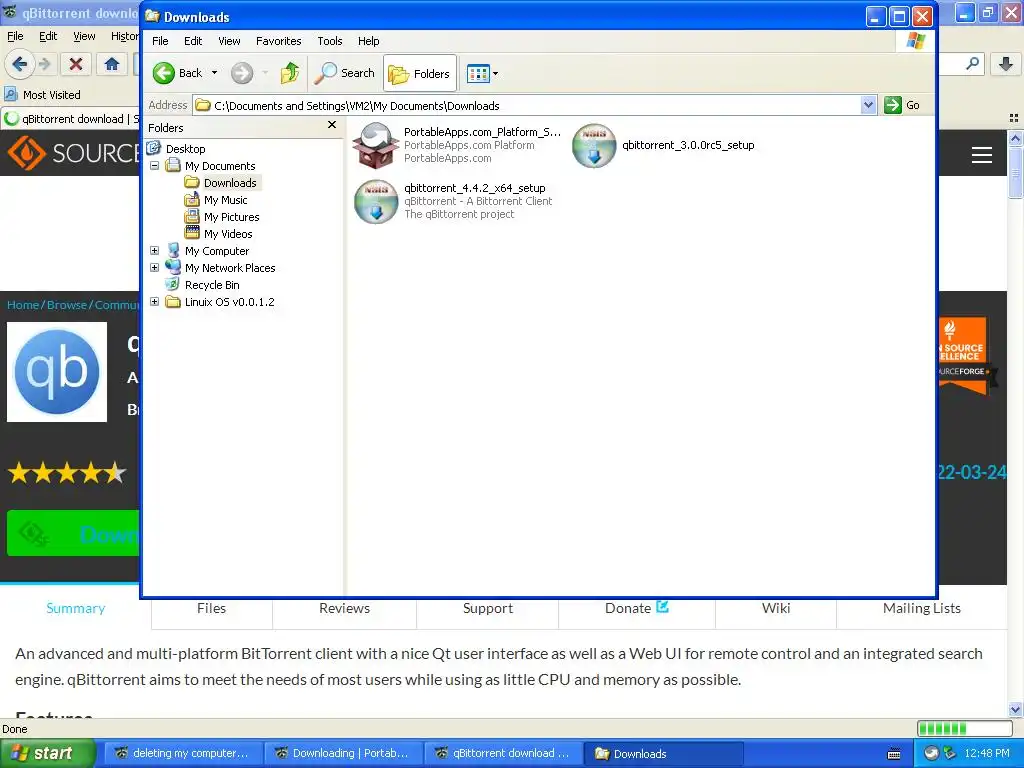
Task: Switch to the Summary tab
Action: tap(76, 608)
